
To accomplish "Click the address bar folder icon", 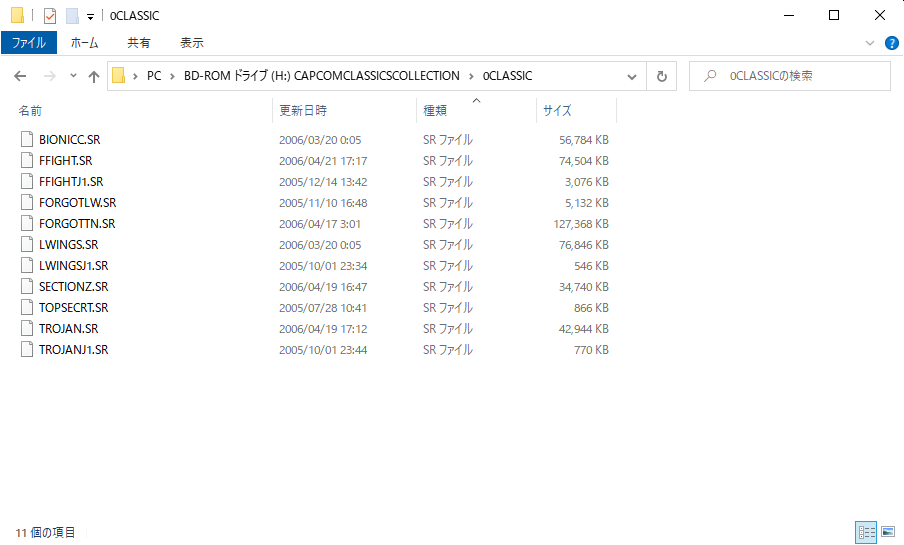I will (x=119, y=76).
